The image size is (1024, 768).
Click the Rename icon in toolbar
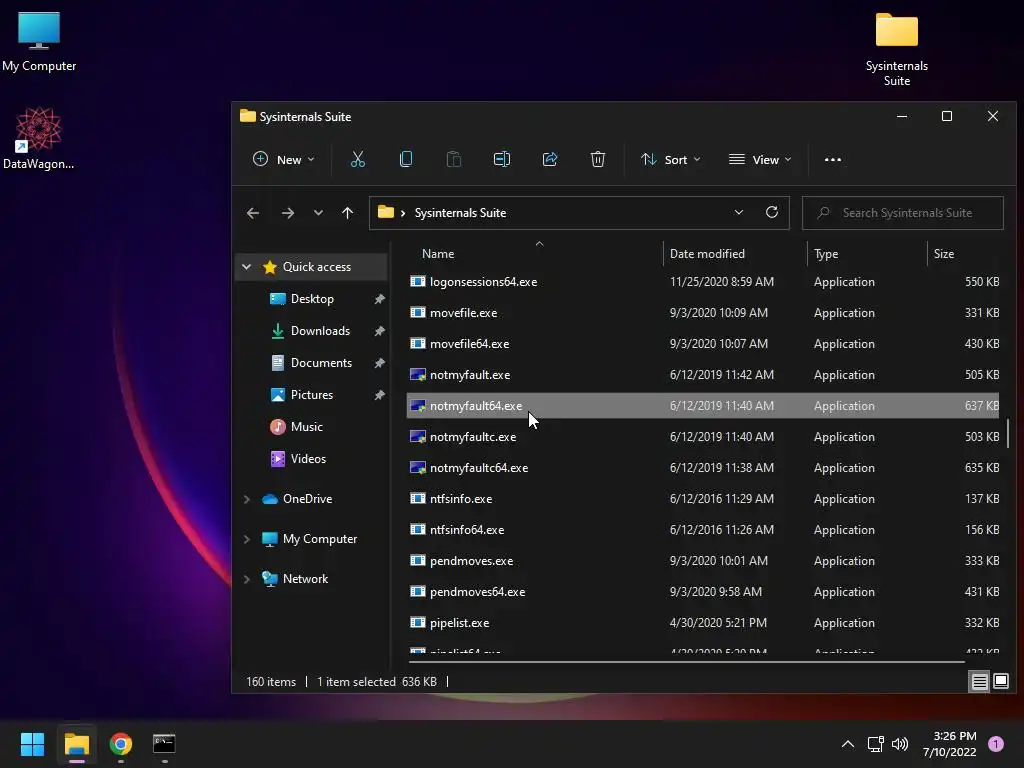point(502,159)
